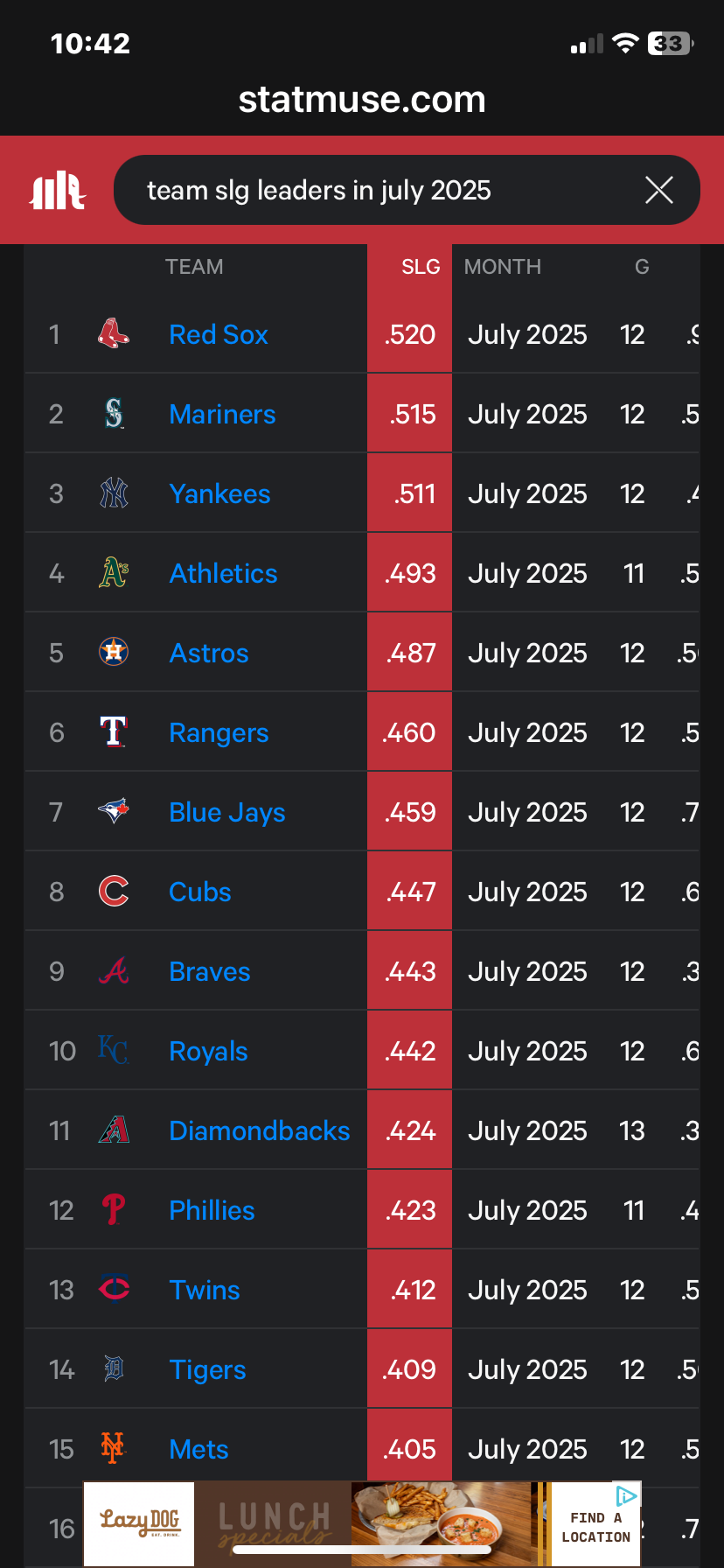Sort by the TEAM column header

tap(194, 267)
